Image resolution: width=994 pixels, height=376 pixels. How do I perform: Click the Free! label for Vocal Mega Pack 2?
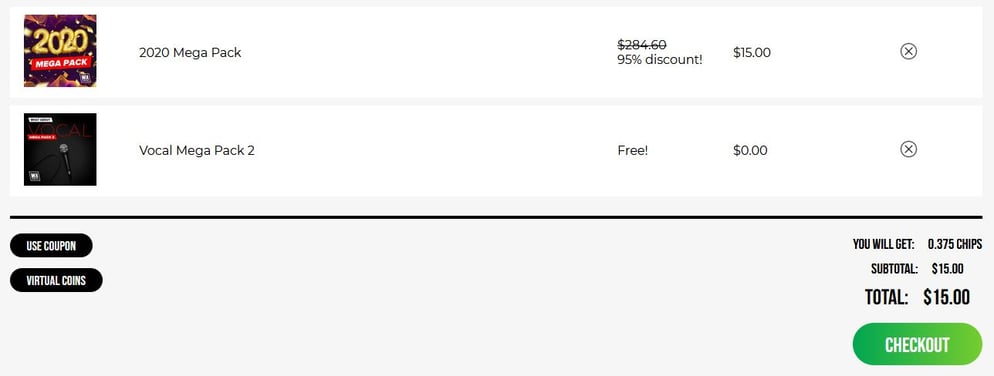633,151
